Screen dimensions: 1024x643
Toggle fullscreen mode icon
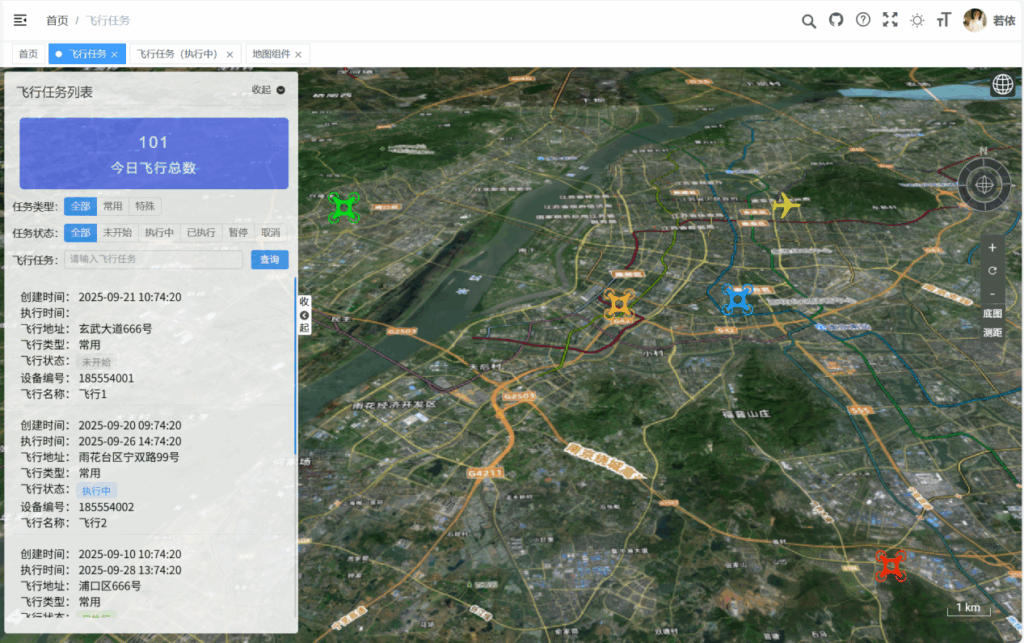point(890,20)
